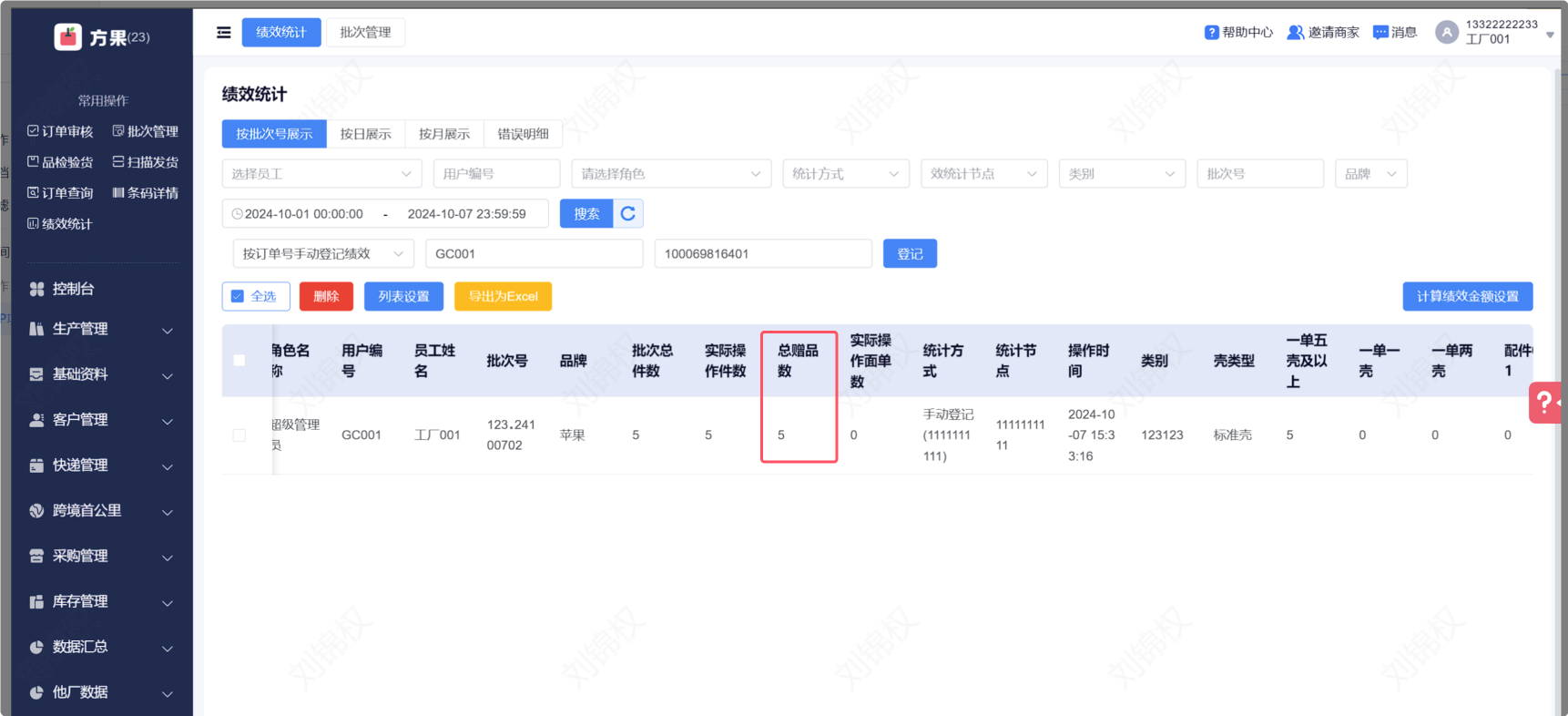Switch to the 按日展示 tab
The height and width of the screenshot is (716, 1568).
pos(365,134)
